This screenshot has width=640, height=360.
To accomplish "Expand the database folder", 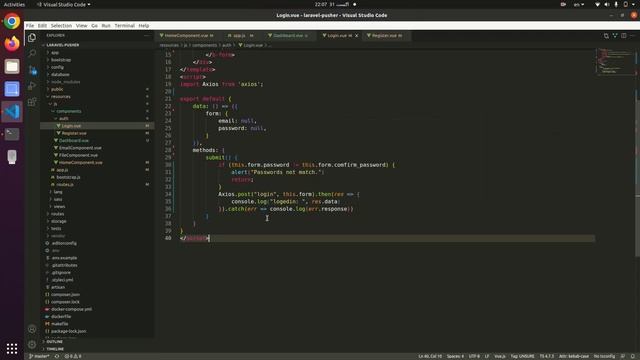I will tap(59, 75).
